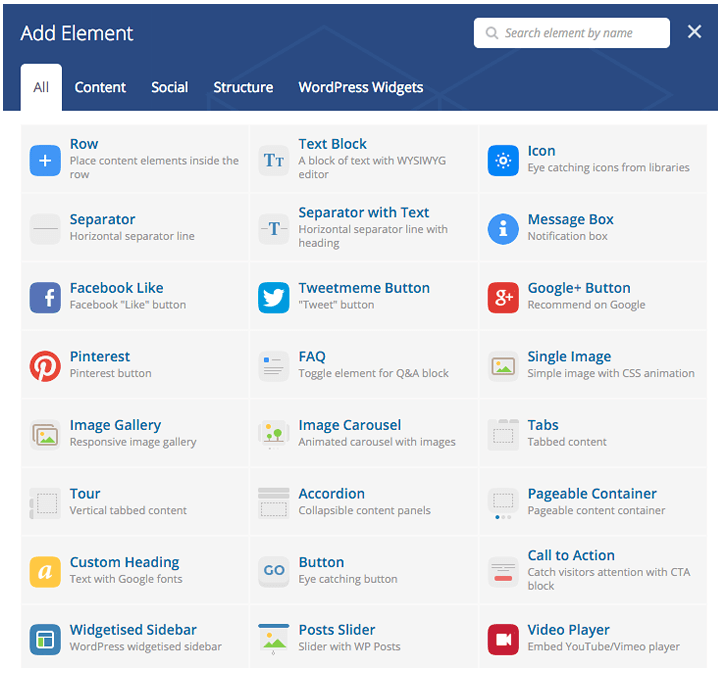Click the Tweetmeme Twitter bird icon
Image resolution: width=718 pixels, height=676 pixels.
(273, 297)
